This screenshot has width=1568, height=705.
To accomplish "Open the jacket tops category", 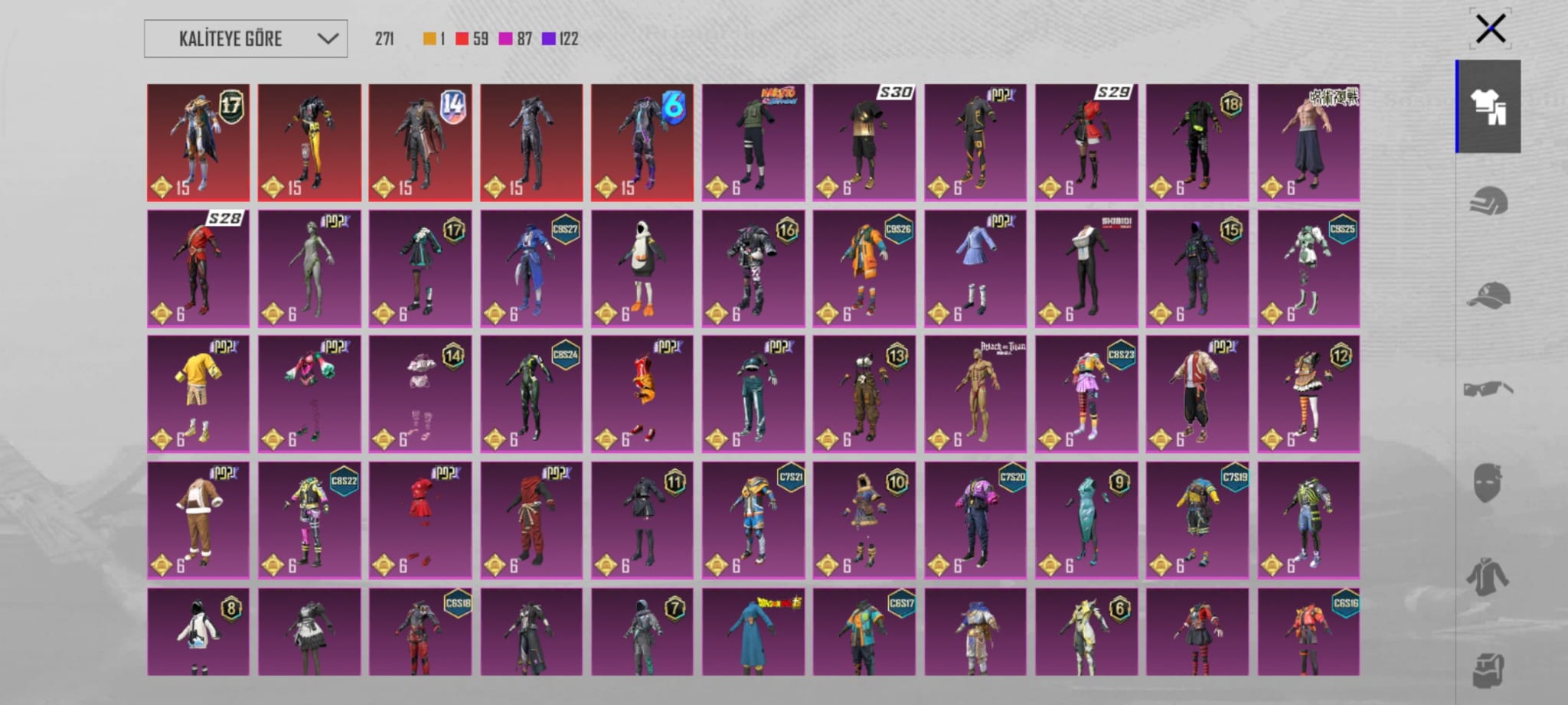I will 1488,576.
